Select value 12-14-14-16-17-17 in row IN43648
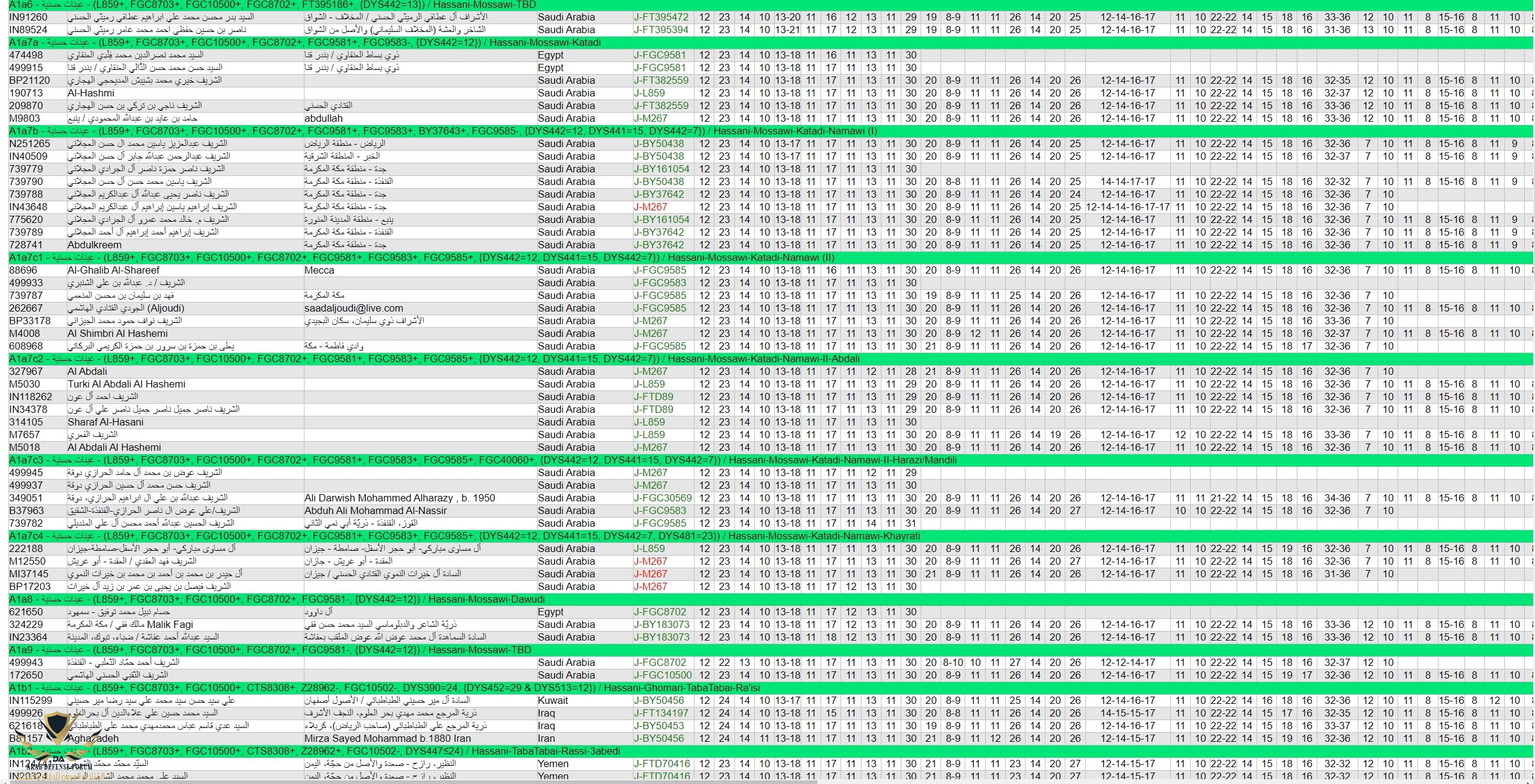1535x784 pixels. pos(1127,207)
